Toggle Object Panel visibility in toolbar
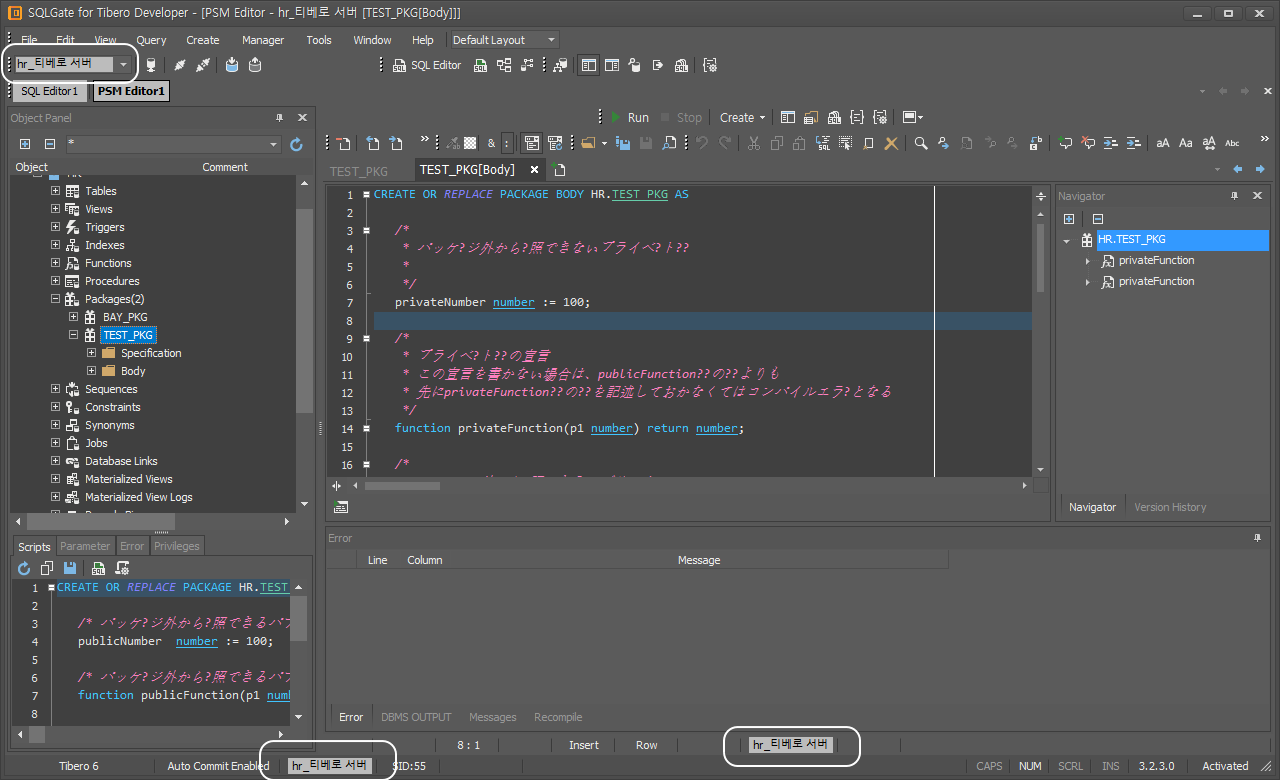Screen dimensions: 1280x780 (588, 65)
